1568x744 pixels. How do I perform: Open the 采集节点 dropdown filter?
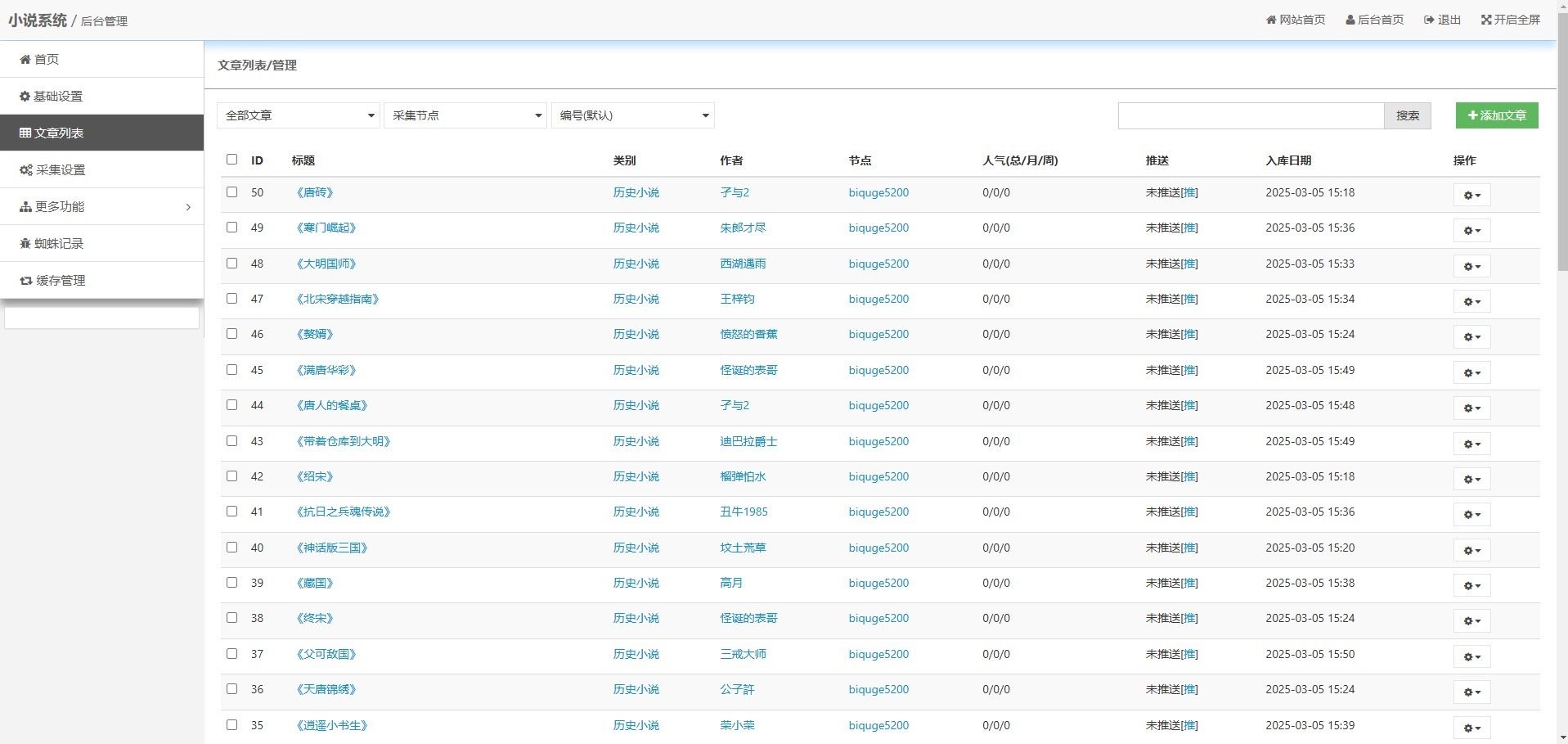click(465, 115)
